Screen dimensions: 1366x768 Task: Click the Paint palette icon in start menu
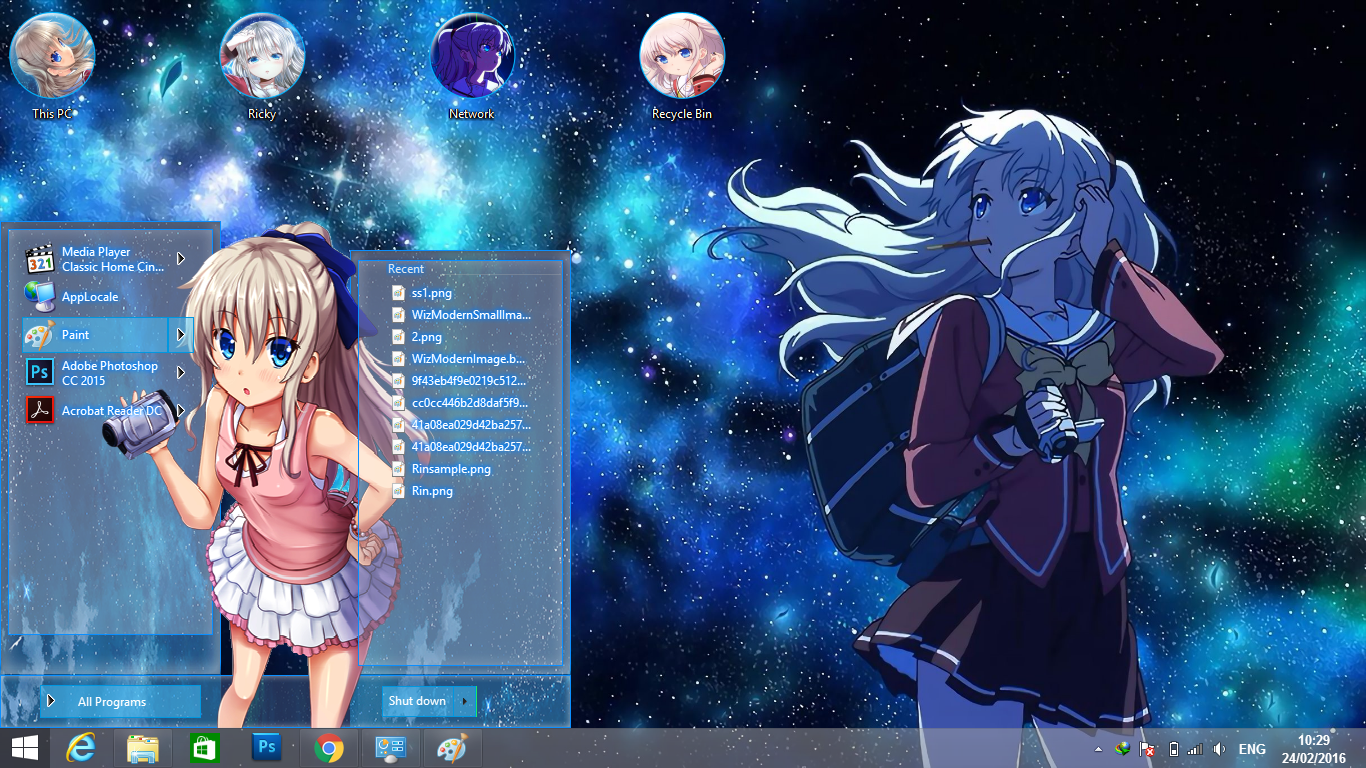pos(38,335)
